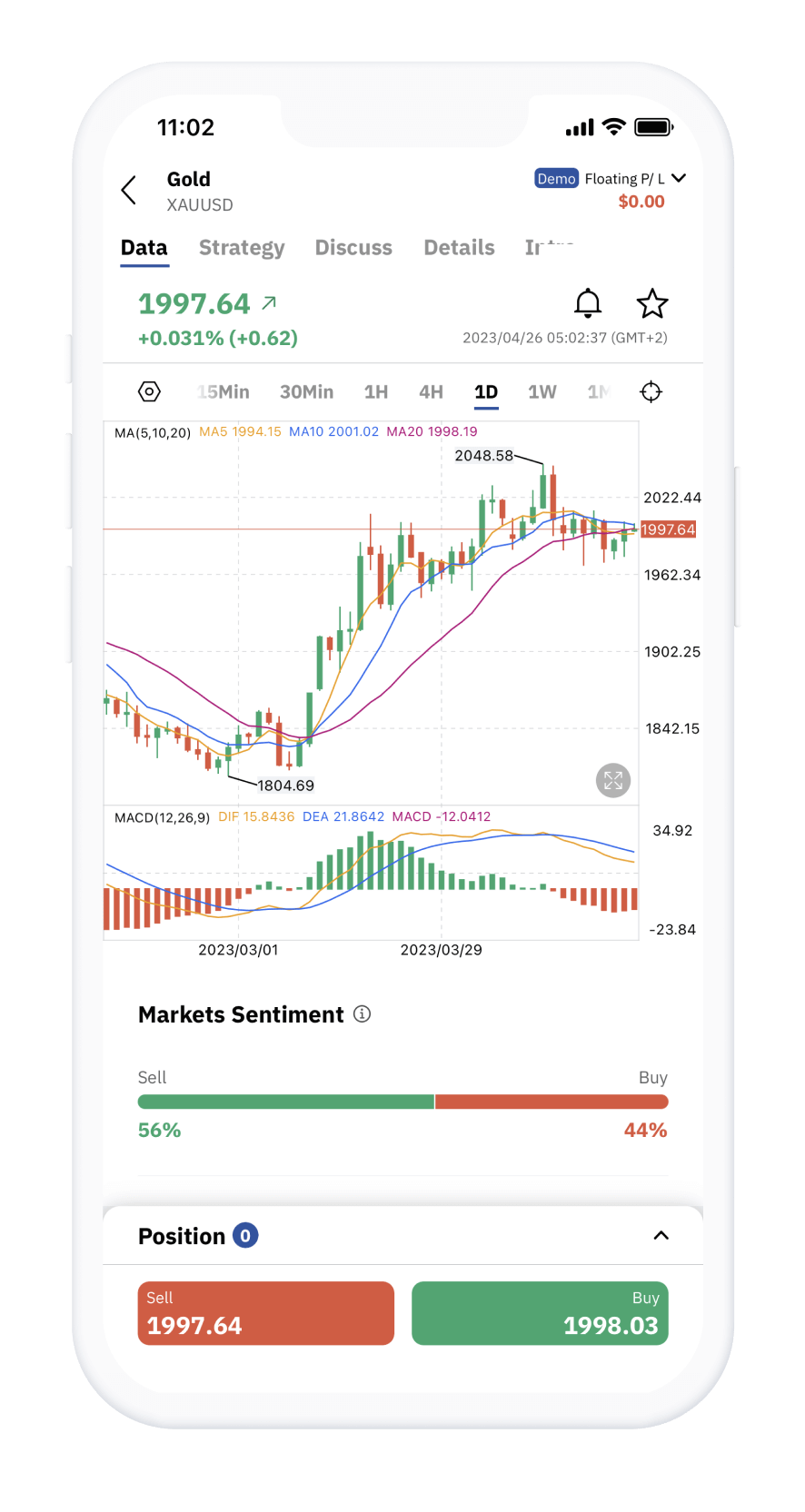
Task: Expand the chart to fullscreen
Action: click(613, 780)
